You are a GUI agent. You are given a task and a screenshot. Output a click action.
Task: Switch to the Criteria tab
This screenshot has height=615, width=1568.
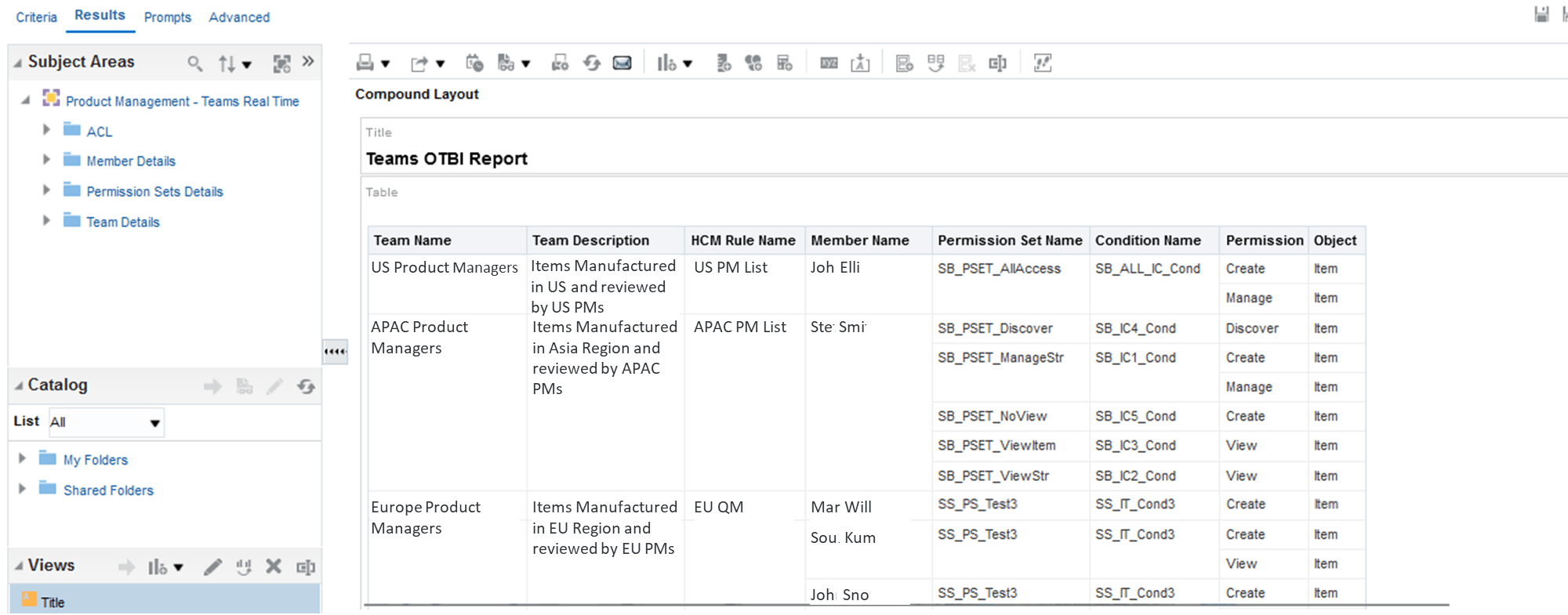[36, 17]
